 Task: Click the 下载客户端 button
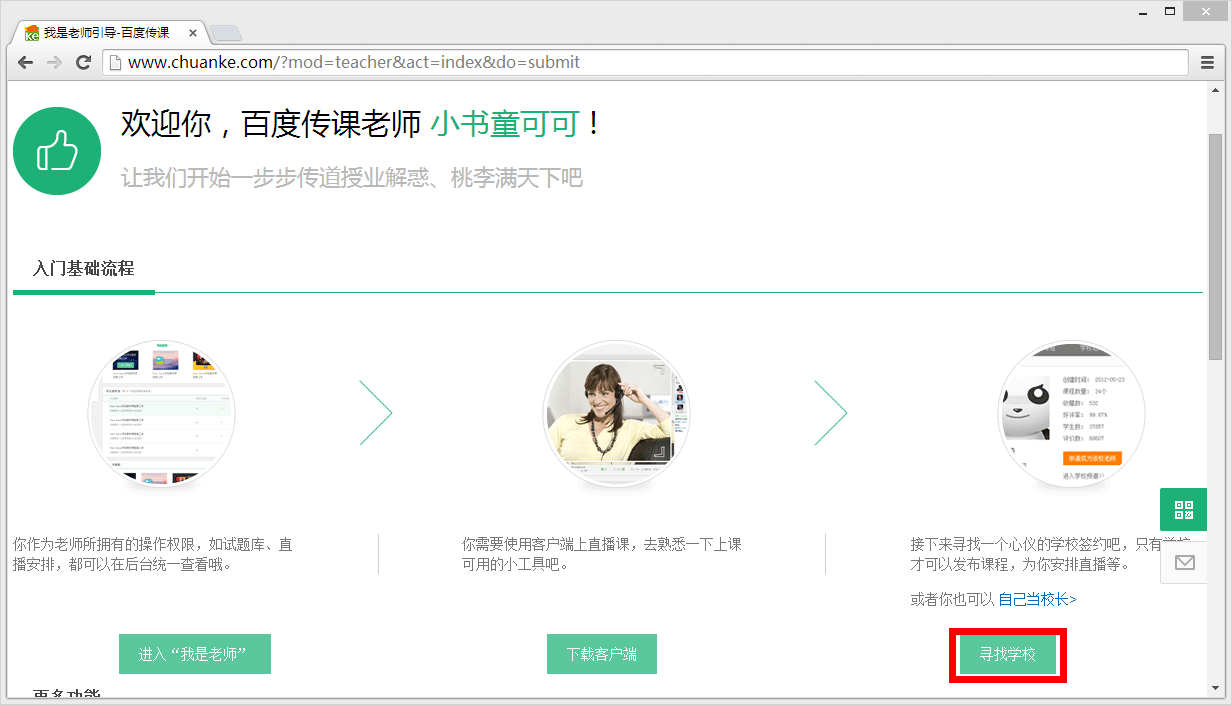(601, 653)
